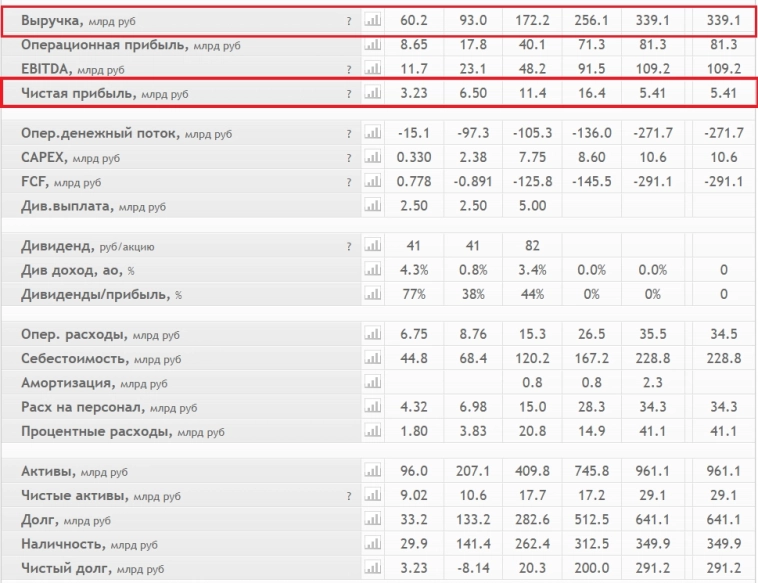
Task: Select assets value 745.8
Action: [591, 471]
